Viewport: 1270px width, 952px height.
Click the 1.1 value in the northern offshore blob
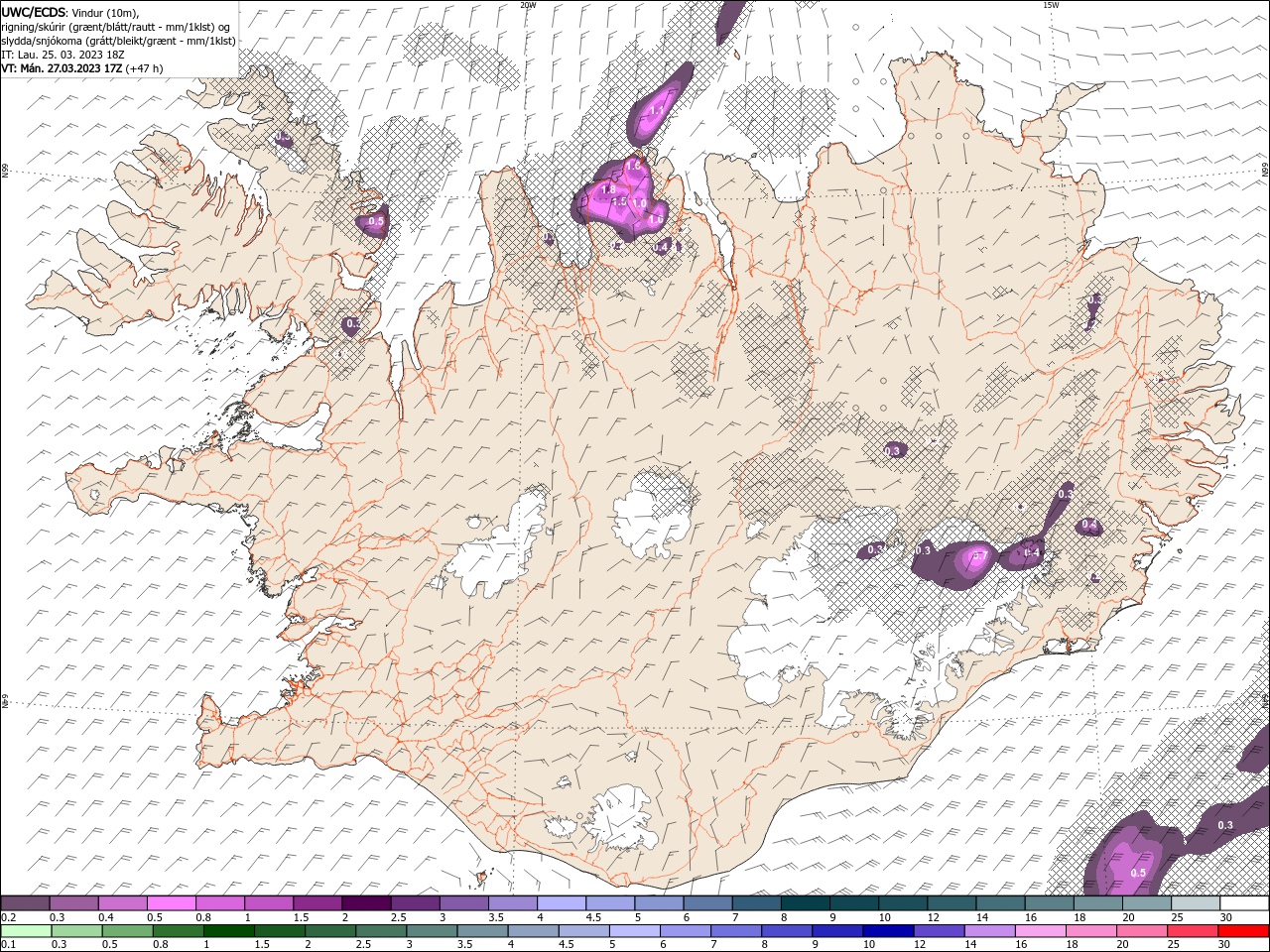656,112
